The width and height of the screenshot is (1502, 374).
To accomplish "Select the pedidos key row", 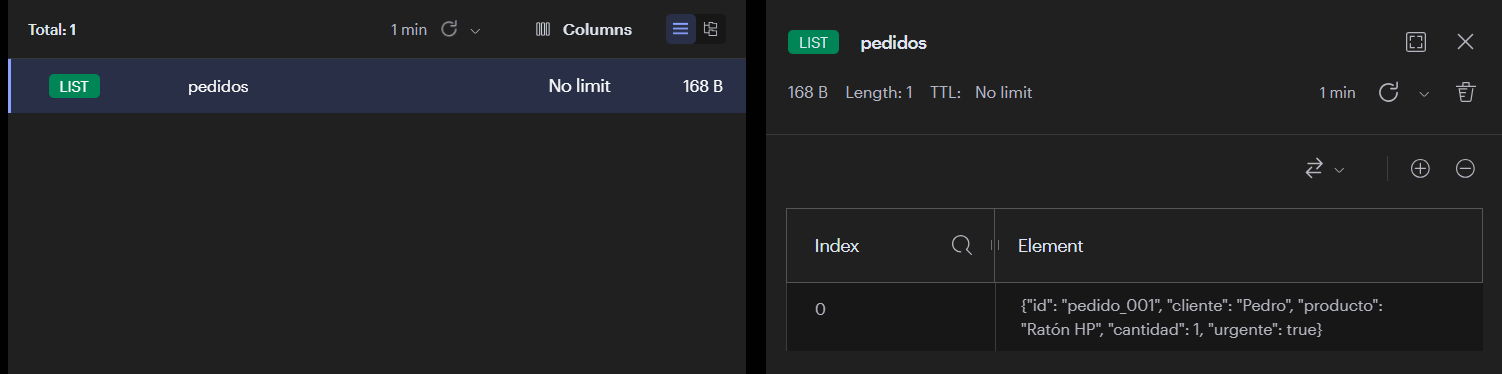I will 377,86.
